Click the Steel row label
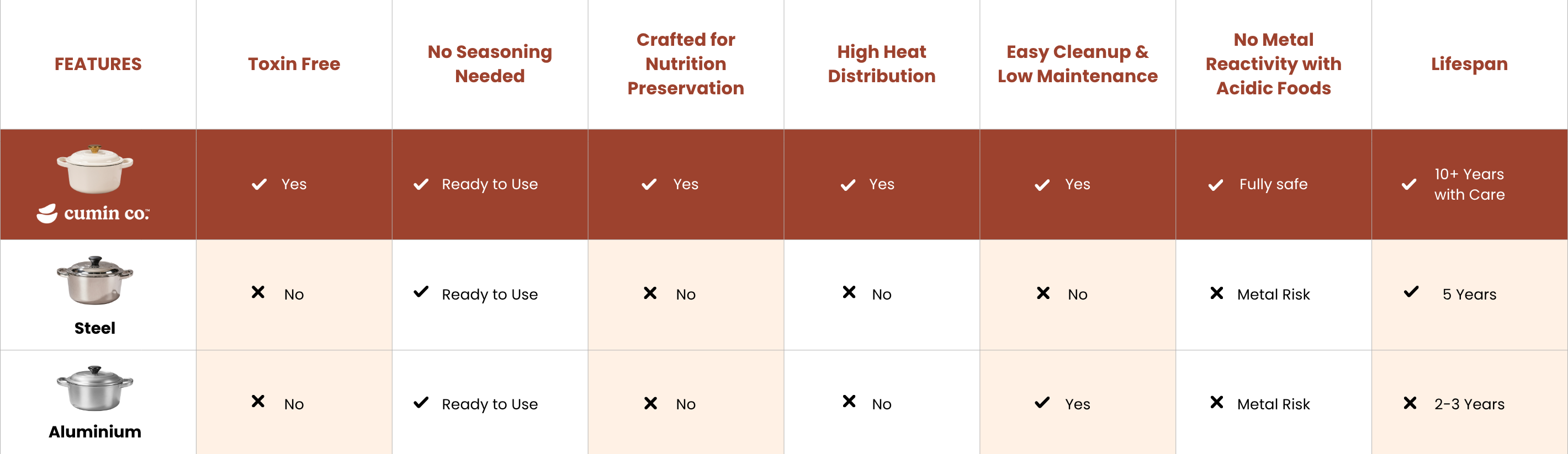The height and width of the screenshot is (454, 1568). point(95,328)
